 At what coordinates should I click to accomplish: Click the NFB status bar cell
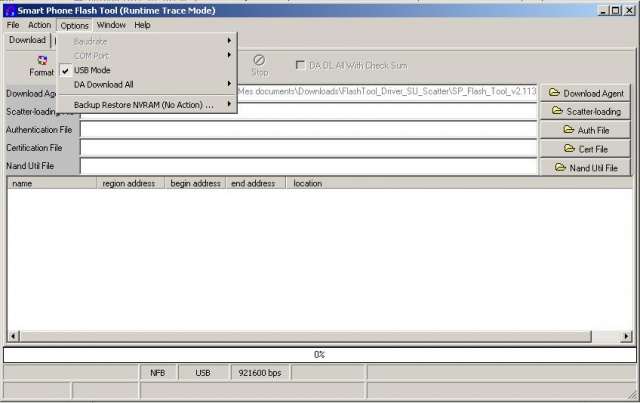click(x=158, y=373)
